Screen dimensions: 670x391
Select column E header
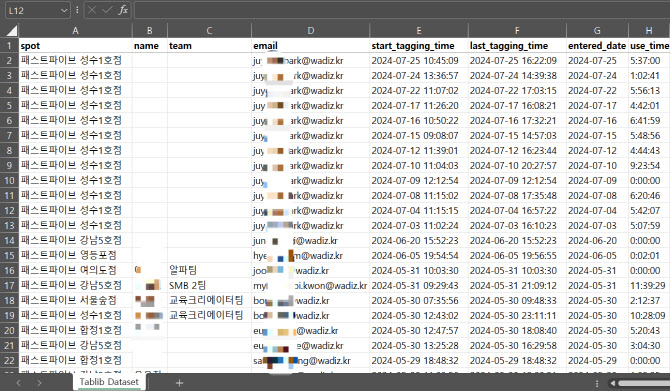pos(419,30)
